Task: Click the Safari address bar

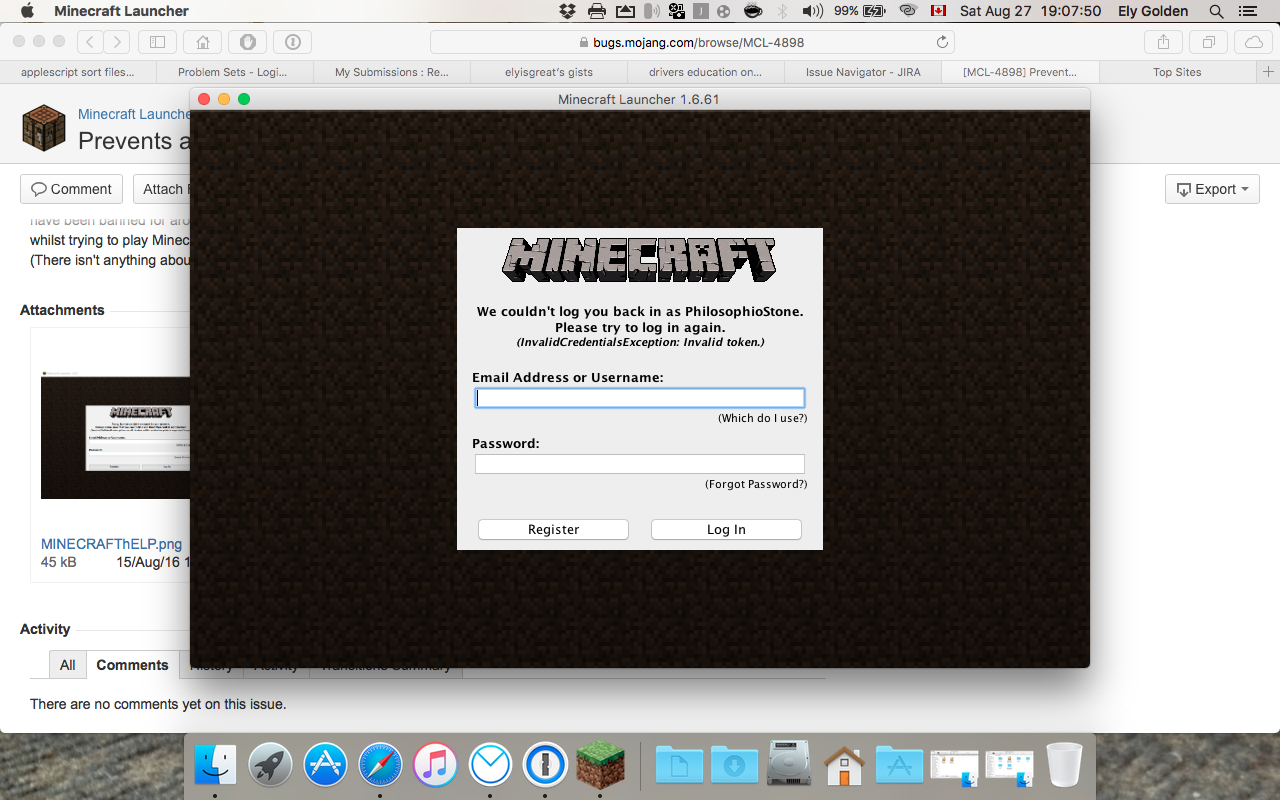Action: click(x=692, y=42)
